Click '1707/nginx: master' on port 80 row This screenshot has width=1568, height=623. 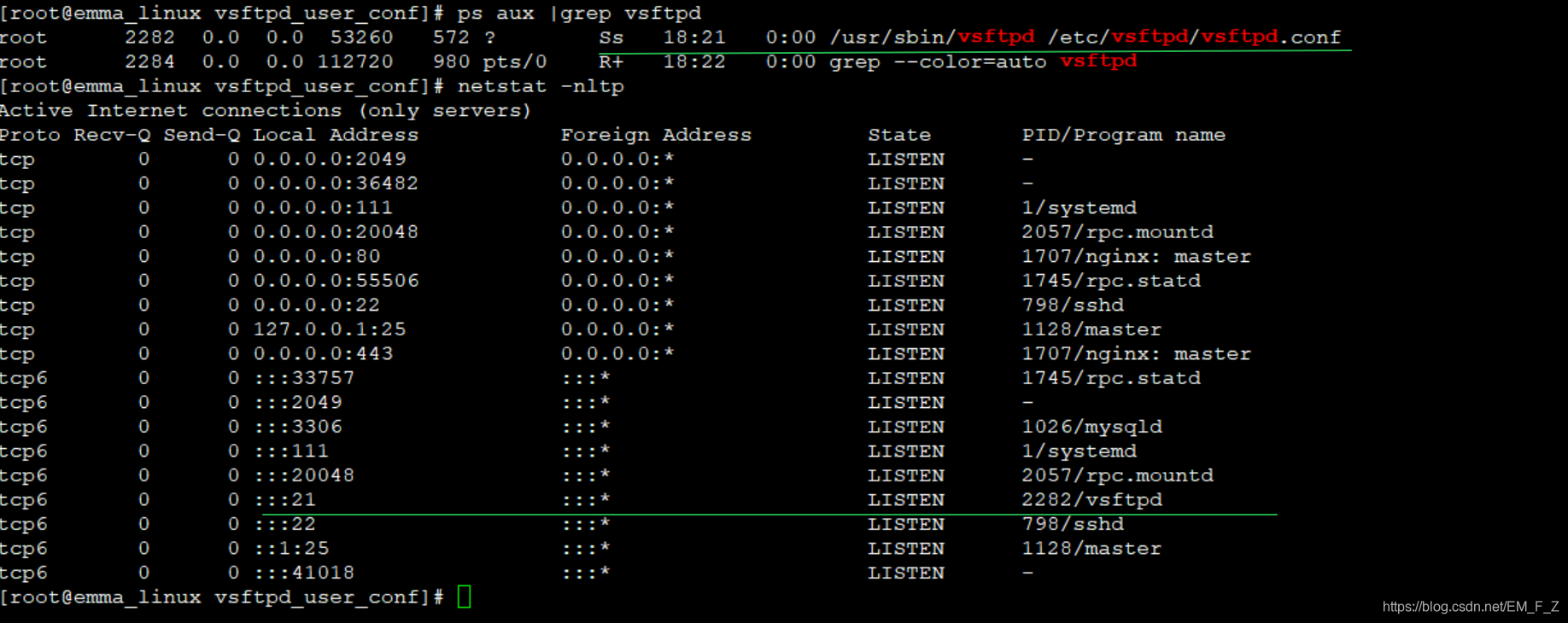[x=1136, y=257]
